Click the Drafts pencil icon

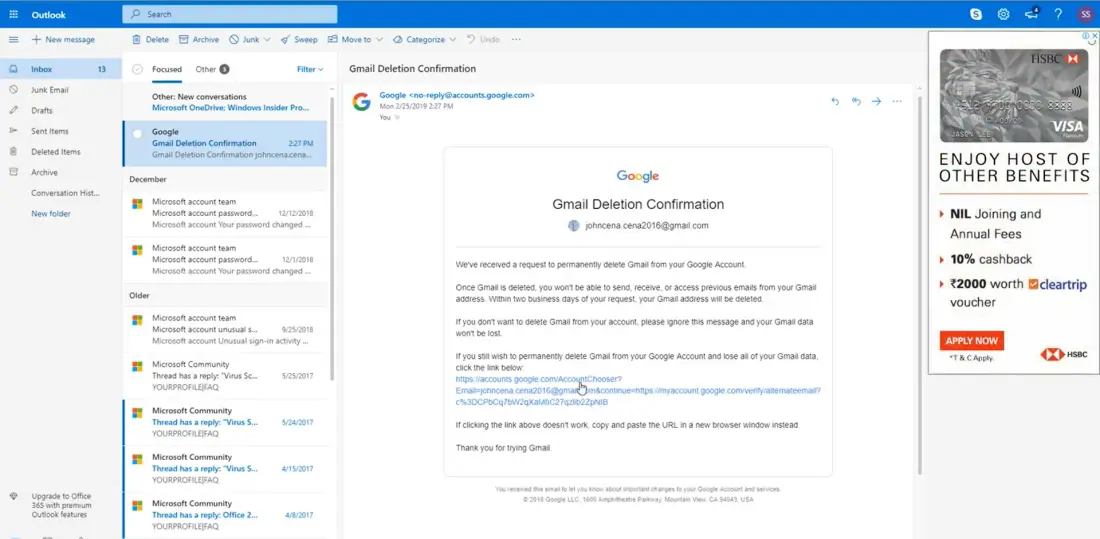(13, 110)
